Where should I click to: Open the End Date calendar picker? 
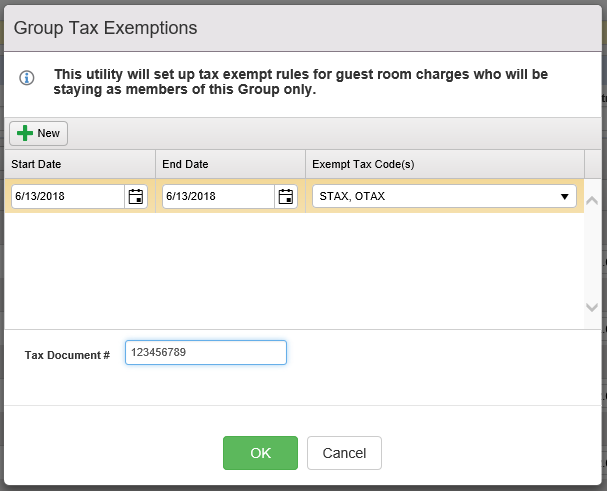click(x=286, y=196)
